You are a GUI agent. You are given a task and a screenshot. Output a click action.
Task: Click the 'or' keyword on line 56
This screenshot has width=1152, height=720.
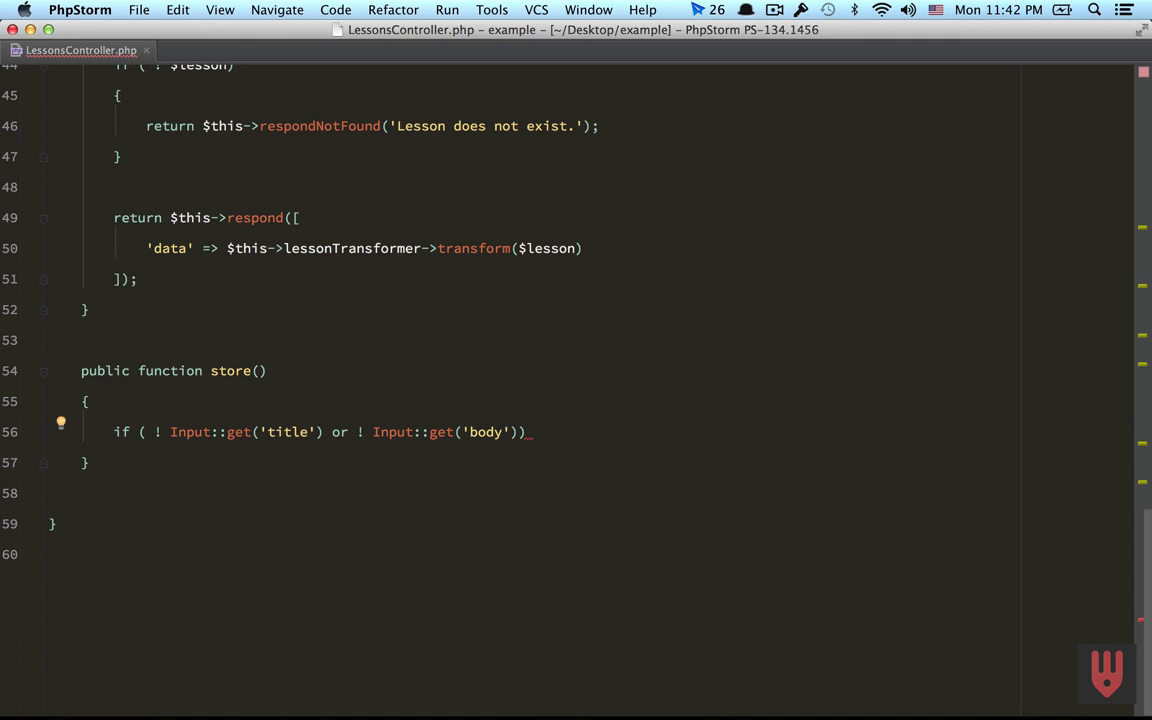339,432
